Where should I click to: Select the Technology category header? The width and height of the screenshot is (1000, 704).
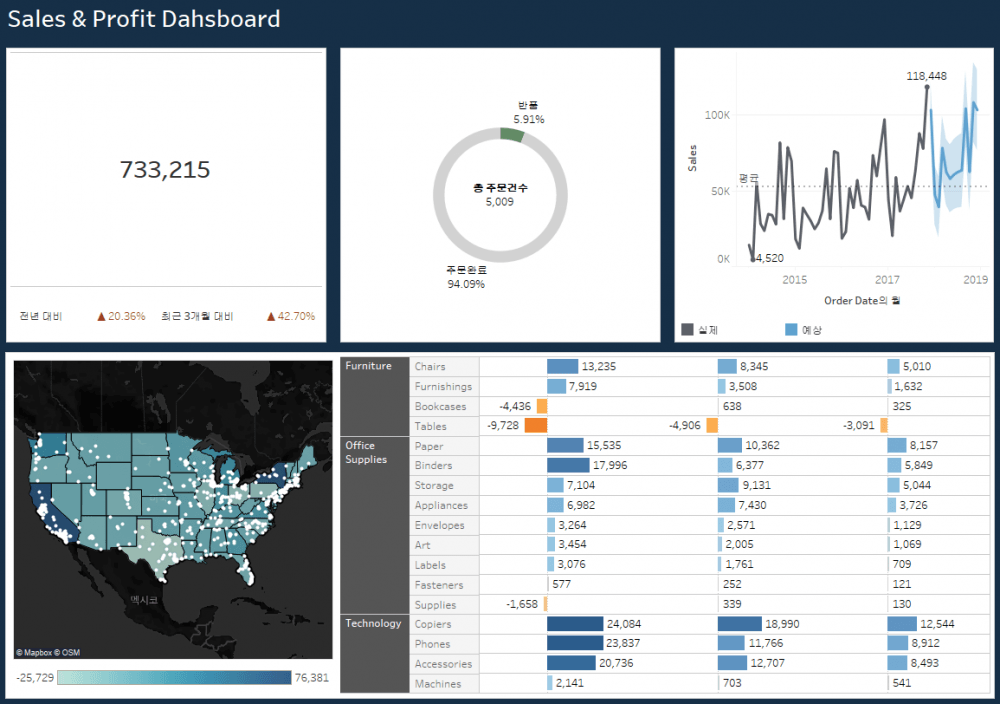tap(375, 624)
